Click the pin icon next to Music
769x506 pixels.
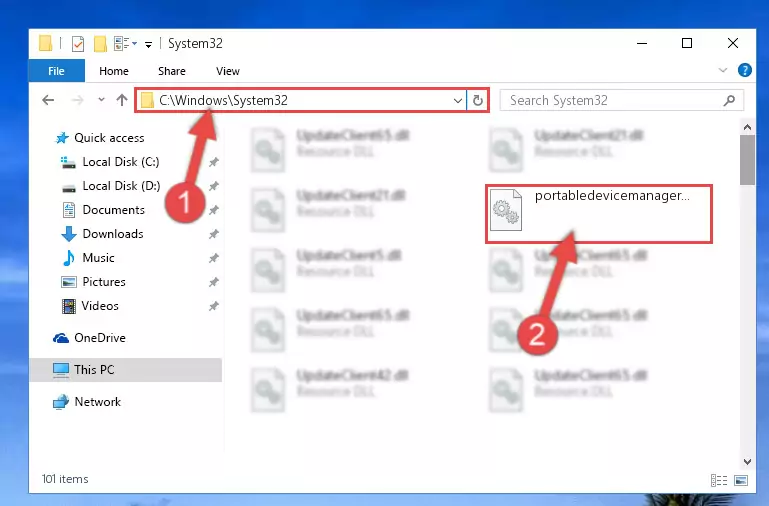point(213,258)
